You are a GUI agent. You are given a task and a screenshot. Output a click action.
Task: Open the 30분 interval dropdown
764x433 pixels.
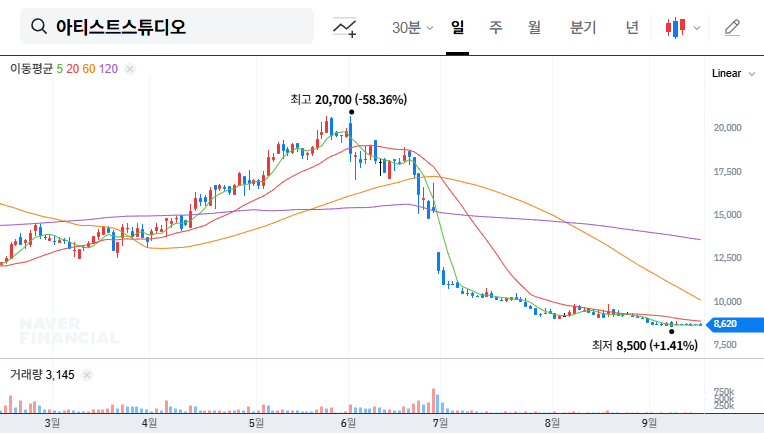point(412,27)
